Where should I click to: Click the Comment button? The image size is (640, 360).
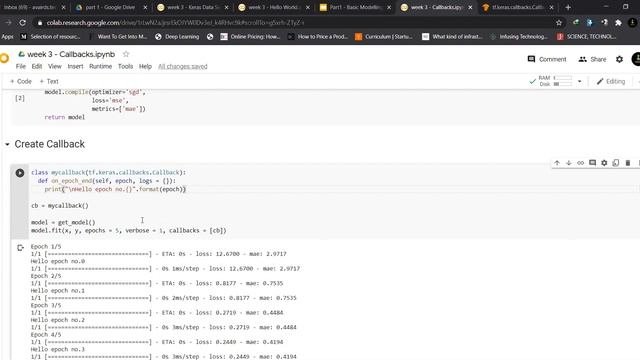click(547, 59)
